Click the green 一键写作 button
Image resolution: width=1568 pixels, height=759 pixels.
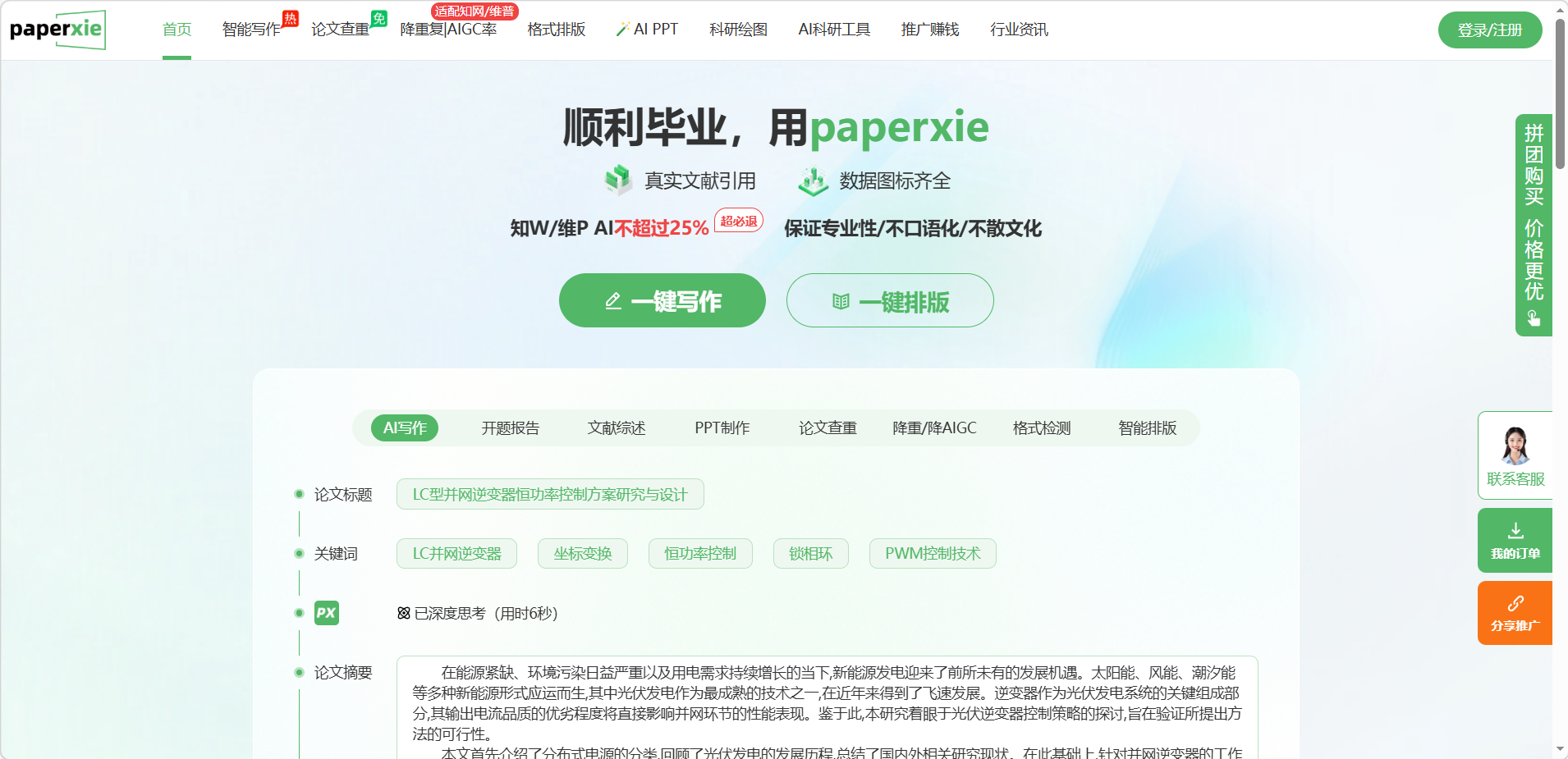(x=663, y=300)
